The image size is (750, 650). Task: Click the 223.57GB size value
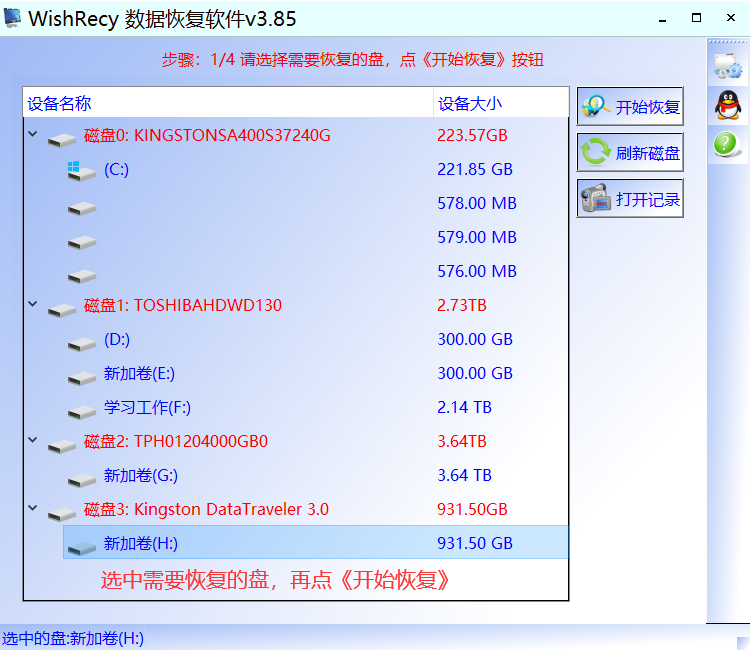[472, 135]
